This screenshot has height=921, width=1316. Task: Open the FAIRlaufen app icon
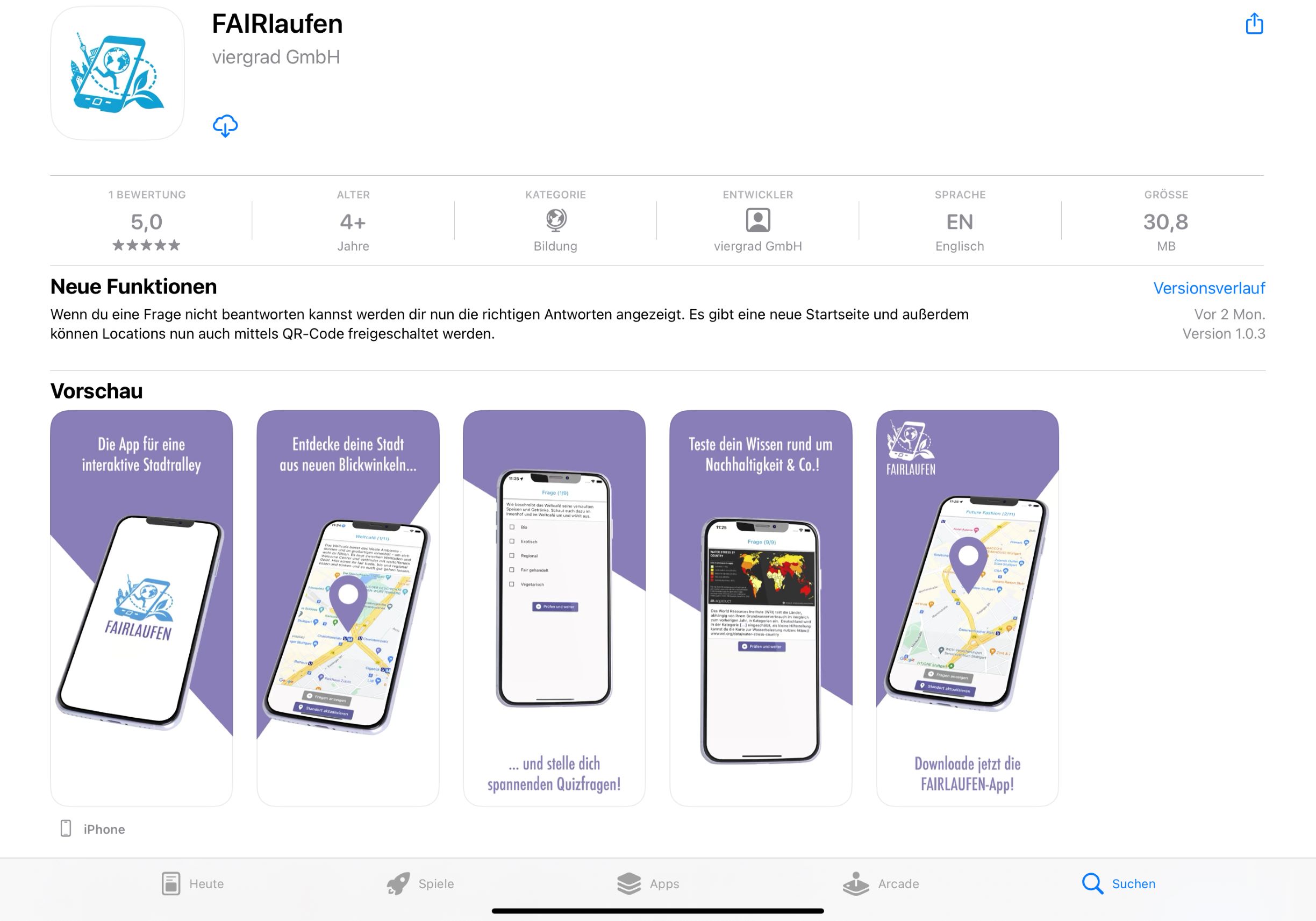[x=118, y=73]
